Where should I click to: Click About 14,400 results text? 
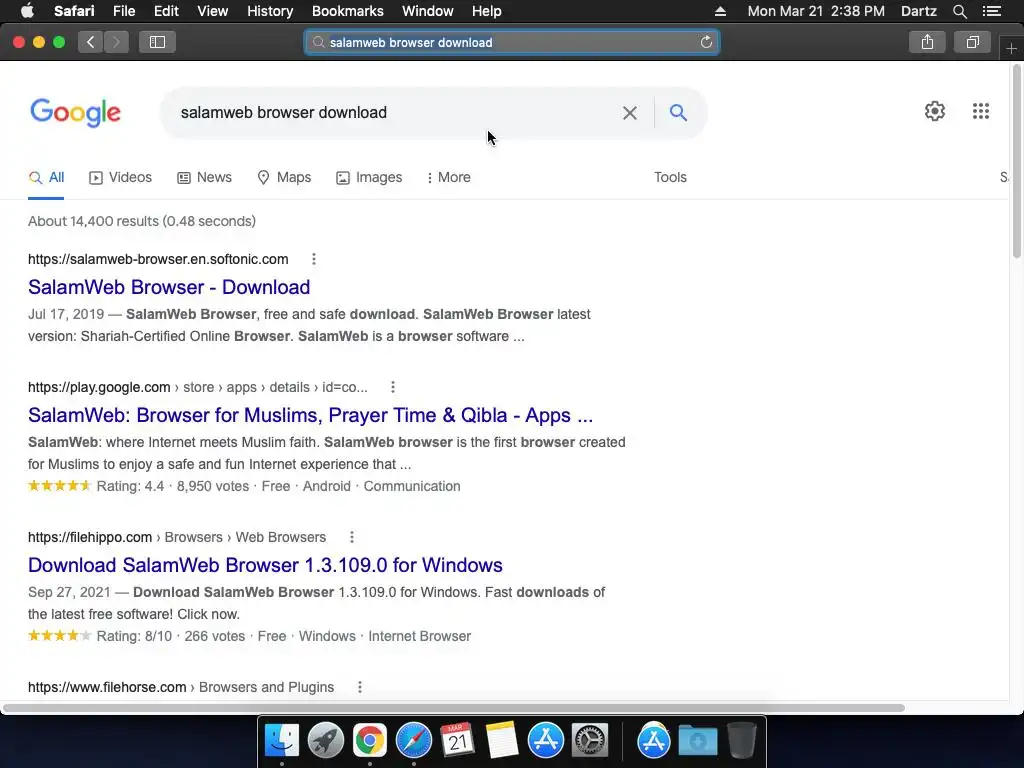142,221
